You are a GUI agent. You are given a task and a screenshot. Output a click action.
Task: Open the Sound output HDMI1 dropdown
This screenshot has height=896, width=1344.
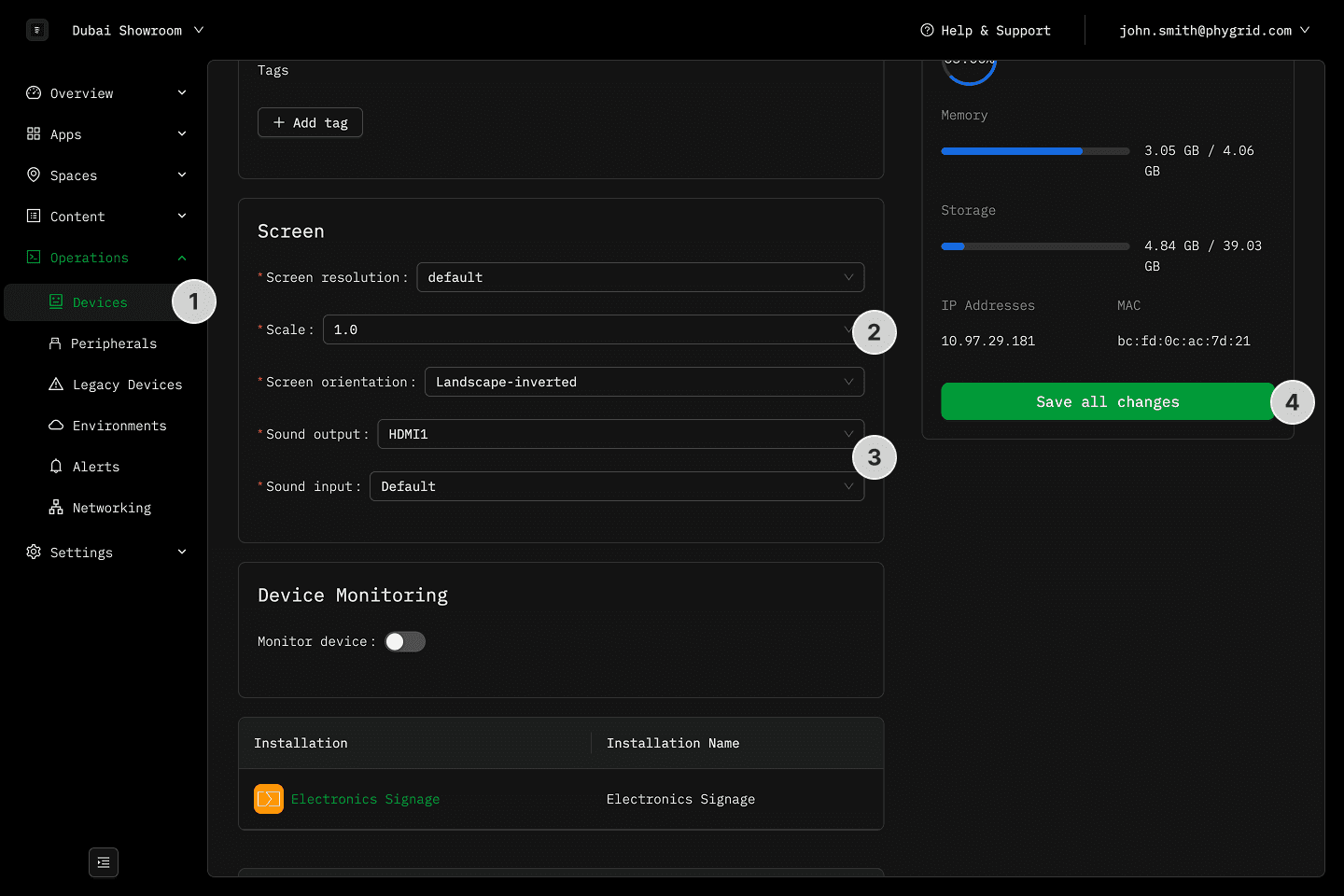pyautogui.click(x=621, y=434)
